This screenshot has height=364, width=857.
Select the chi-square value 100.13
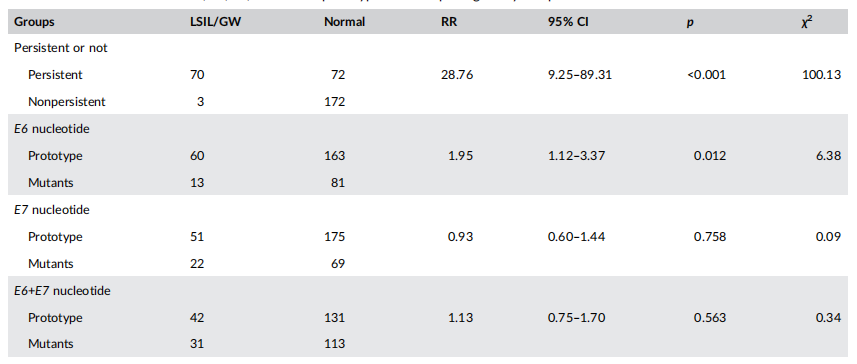pos(821,75)
